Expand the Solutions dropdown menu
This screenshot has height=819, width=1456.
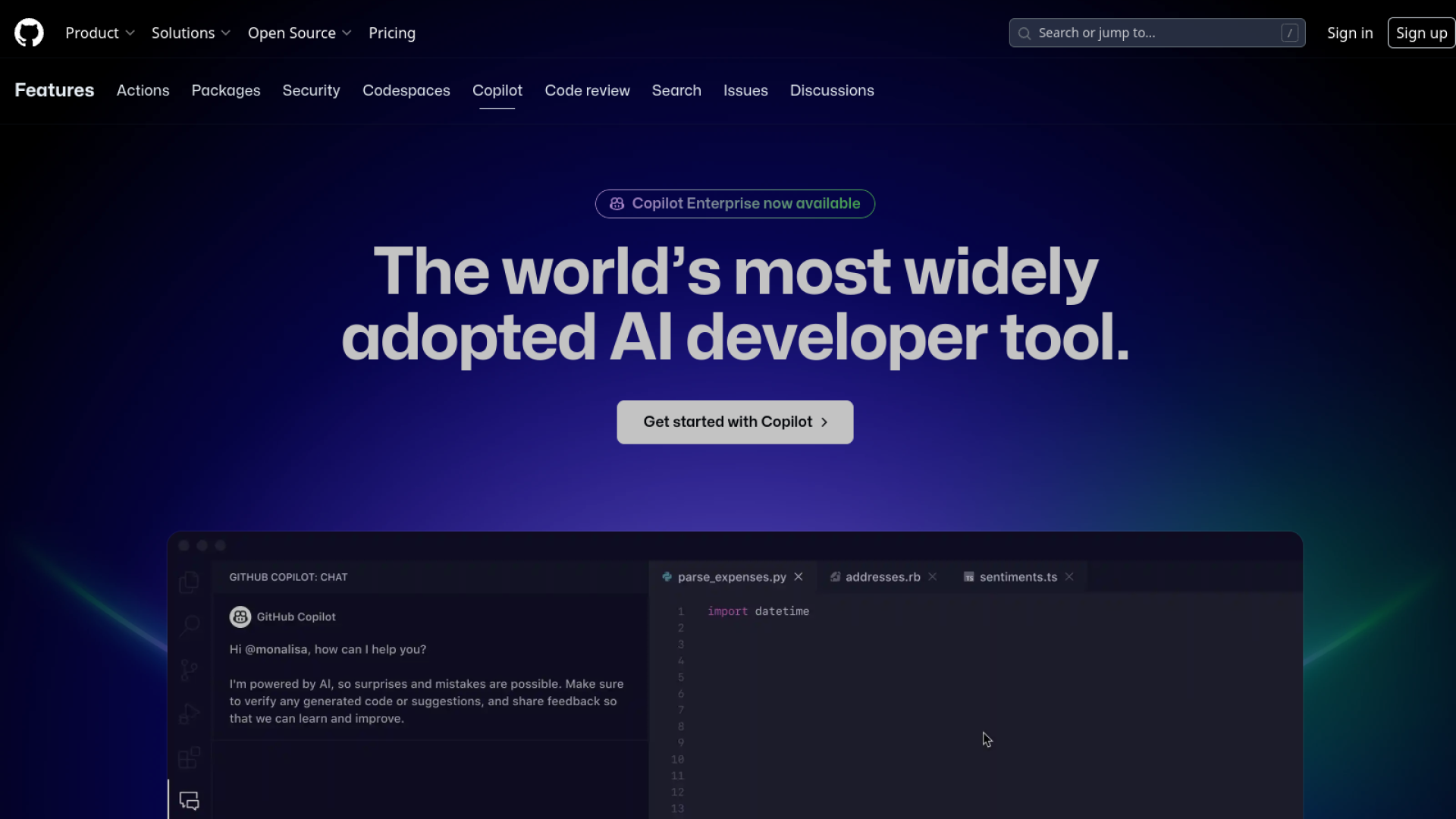coord(190,33)
